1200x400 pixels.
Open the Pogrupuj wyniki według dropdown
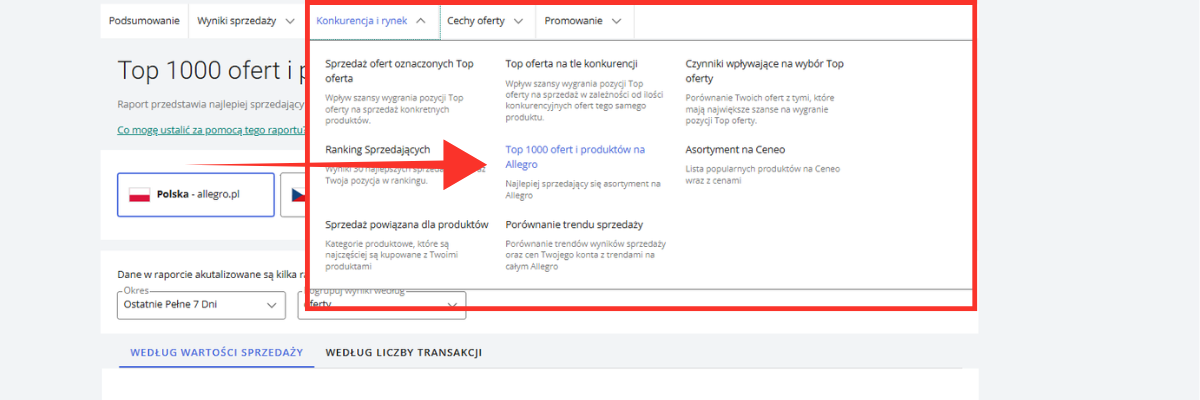[x=382, y=304]
